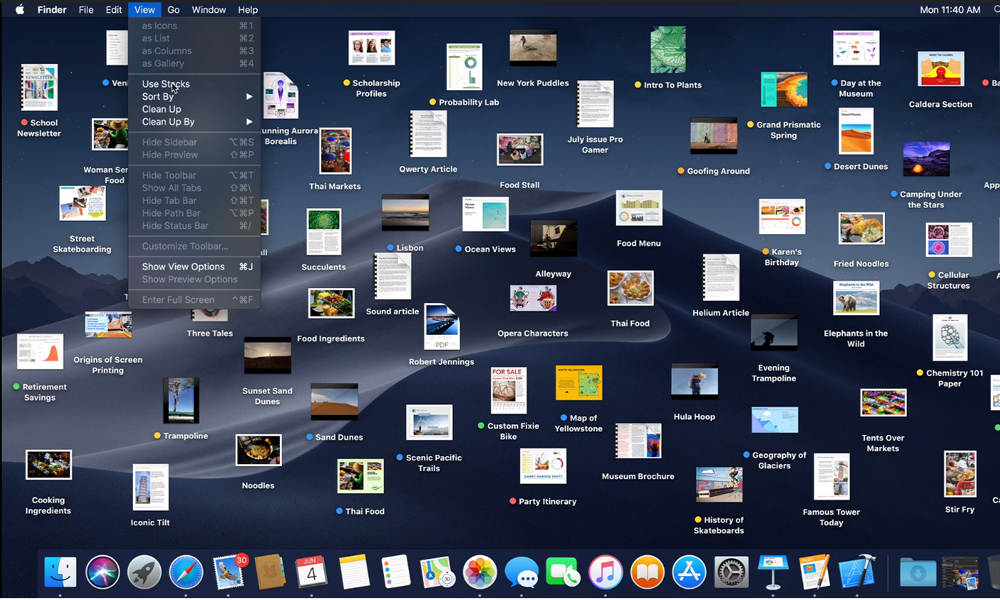Click the Apple logo menu
The height and width of the screenshot is (600, 1000).
pyautogui.click(x=19, y=10)
